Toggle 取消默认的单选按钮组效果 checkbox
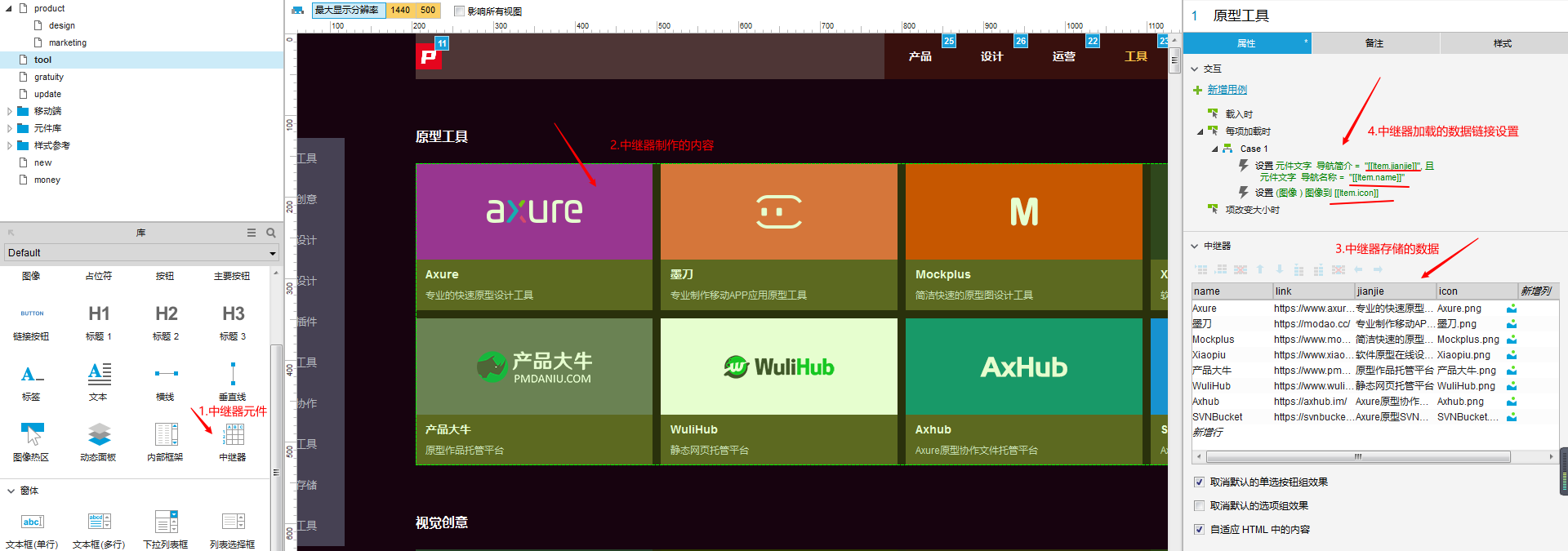Screen dimensions: 1568x551 [1199, 482]
